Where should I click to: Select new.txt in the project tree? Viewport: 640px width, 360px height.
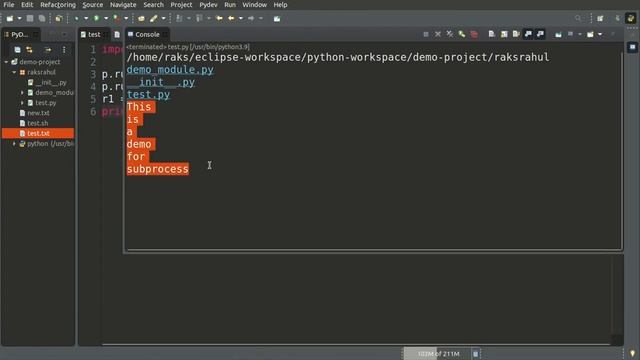(x=38, y=113)
